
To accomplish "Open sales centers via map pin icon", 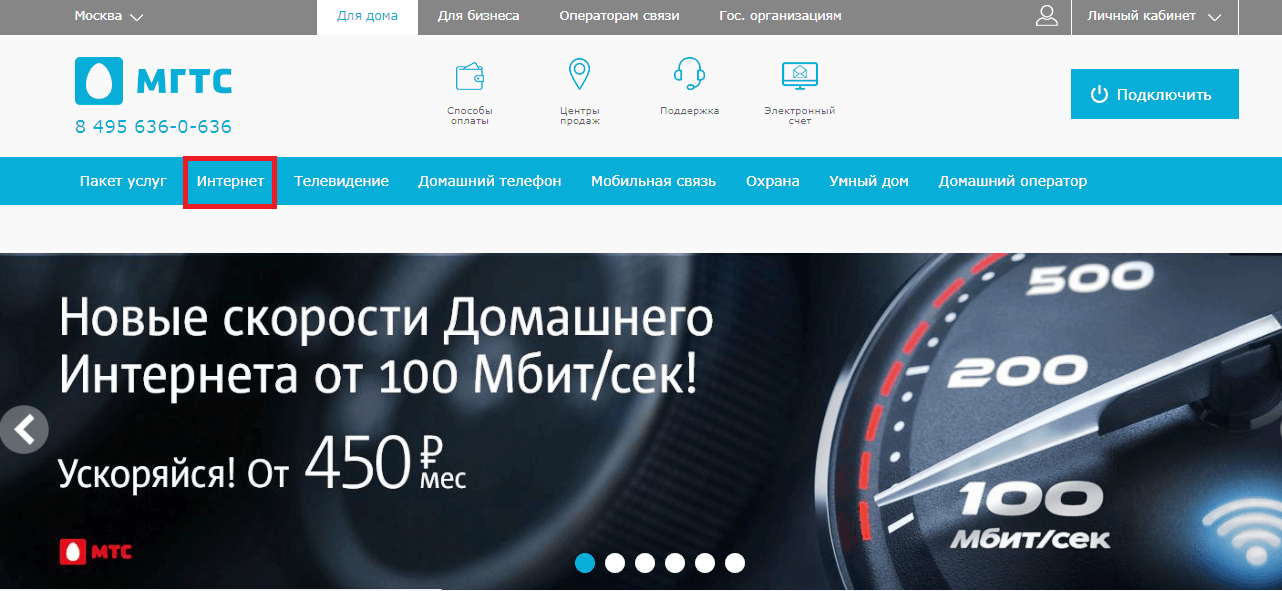I will pyautogui.click(x=579, y=75).
